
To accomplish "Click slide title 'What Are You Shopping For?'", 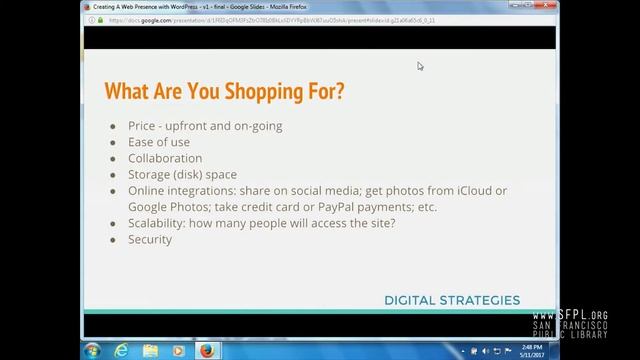I will pyautogui.click(x=224, y=91).
